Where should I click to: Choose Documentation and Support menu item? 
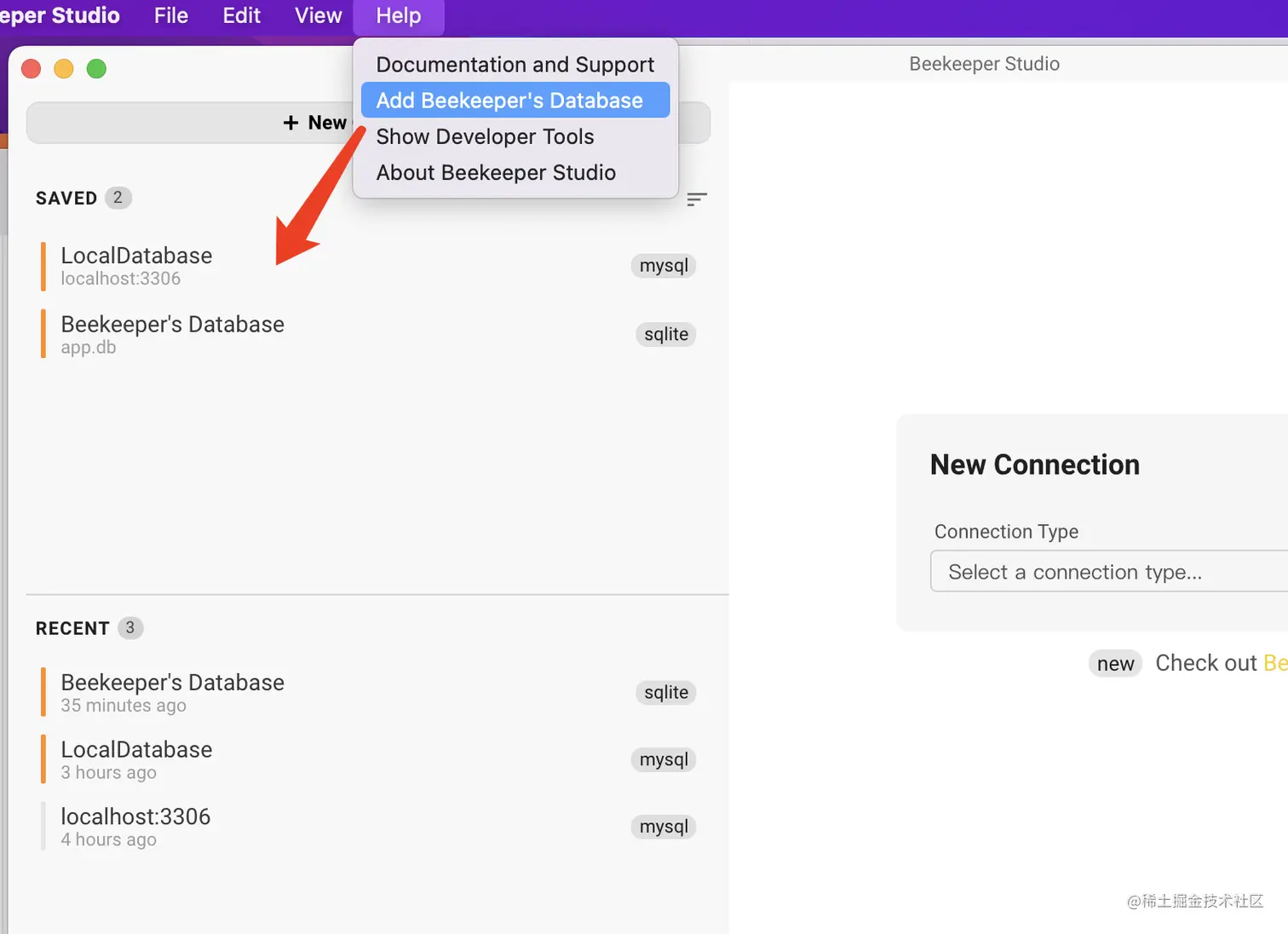tap(515, 65)
